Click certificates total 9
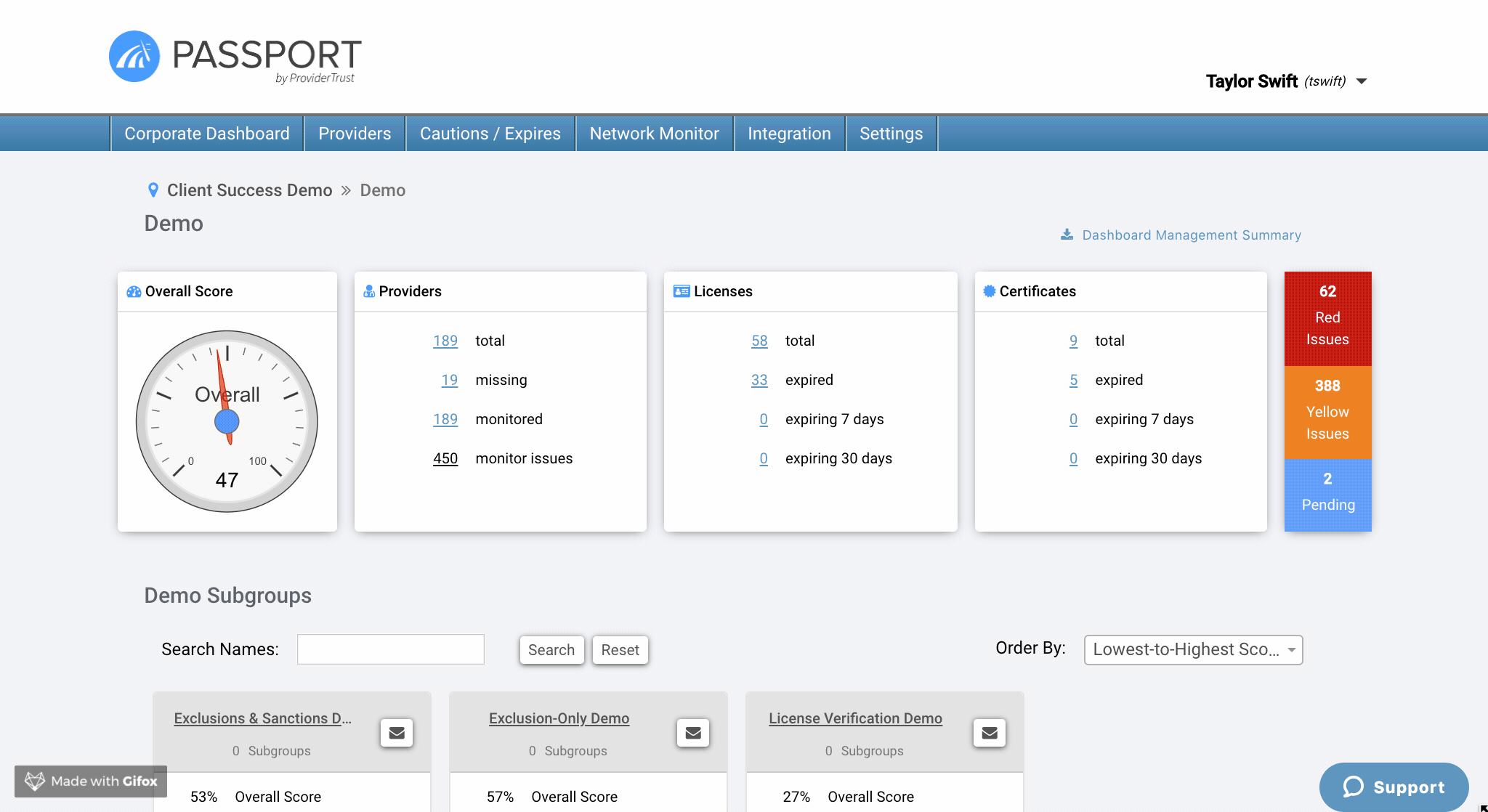 point(1074,341)
